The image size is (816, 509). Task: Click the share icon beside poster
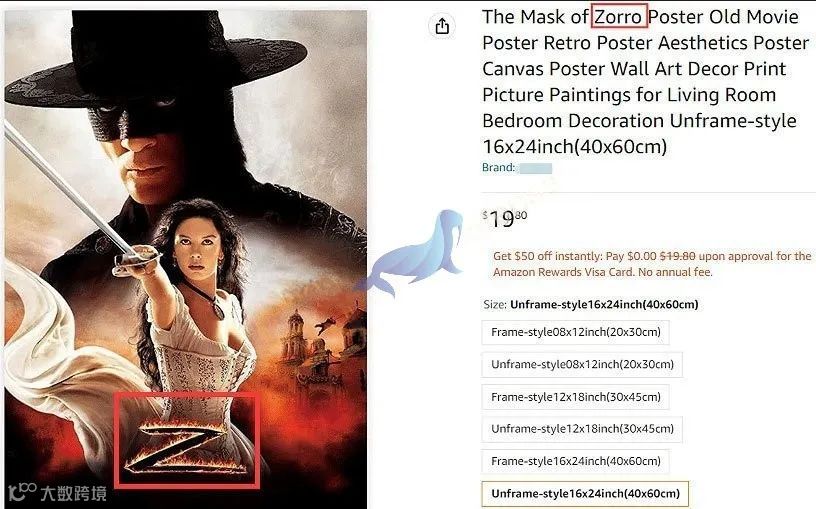tap(442, 26)
